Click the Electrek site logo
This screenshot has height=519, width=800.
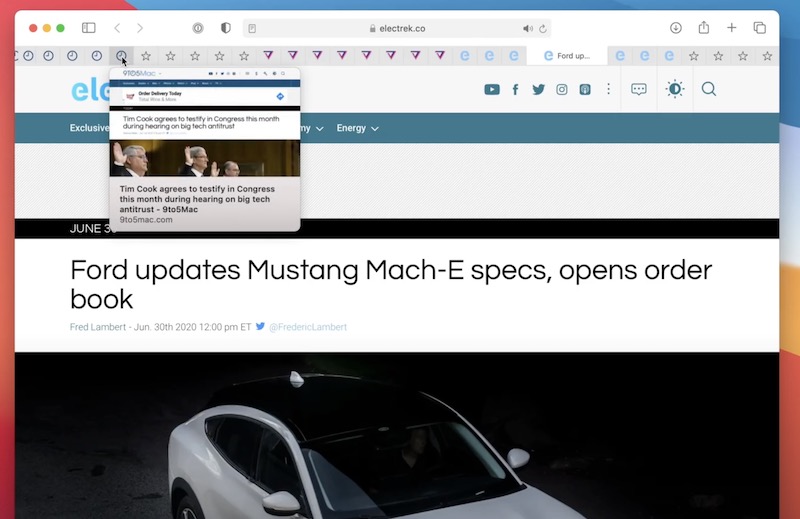click(x=91, y=90)
